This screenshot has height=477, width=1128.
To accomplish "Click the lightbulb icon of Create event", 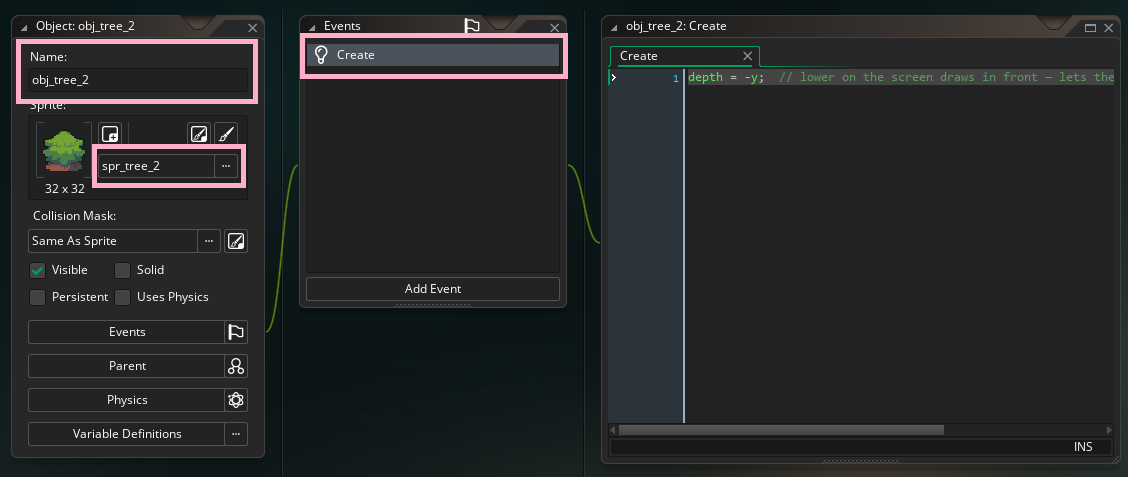I will click(x=322, y=55).
